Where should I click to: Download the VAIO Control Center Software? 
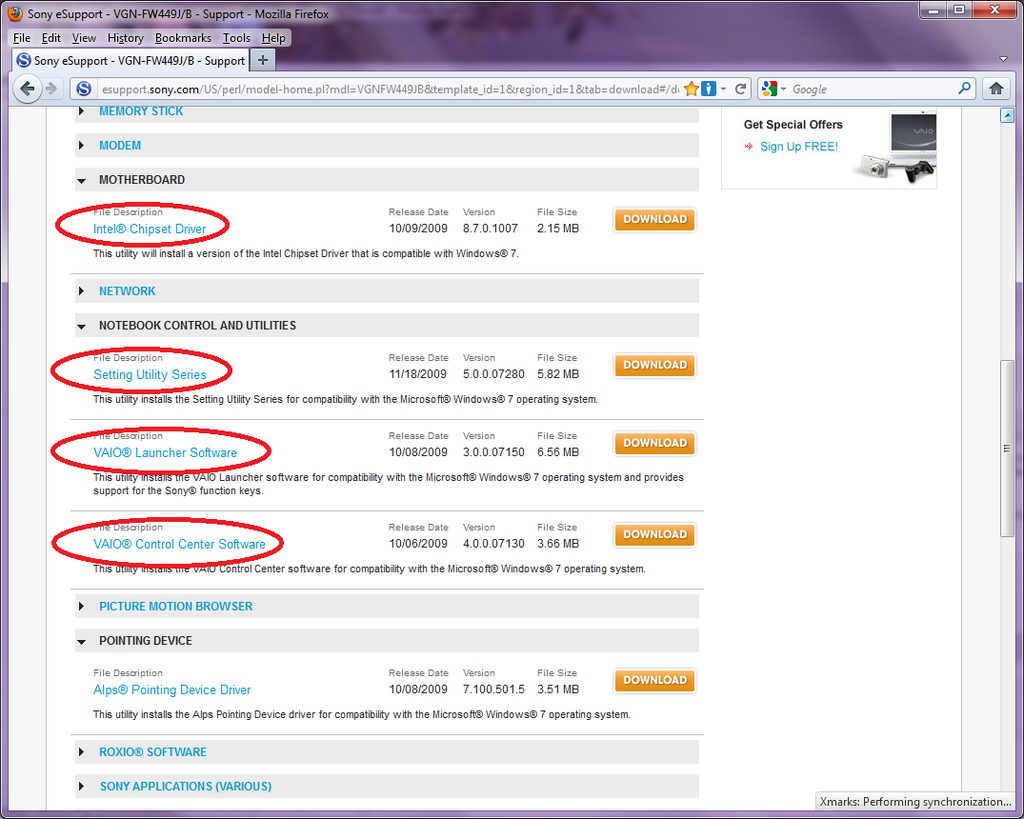point(655,535)
